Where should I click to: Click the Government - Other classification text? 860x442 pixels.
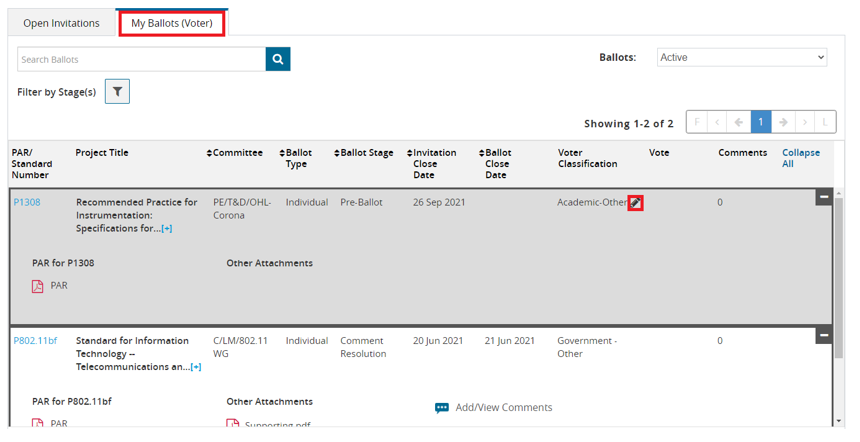click(587, 348)
